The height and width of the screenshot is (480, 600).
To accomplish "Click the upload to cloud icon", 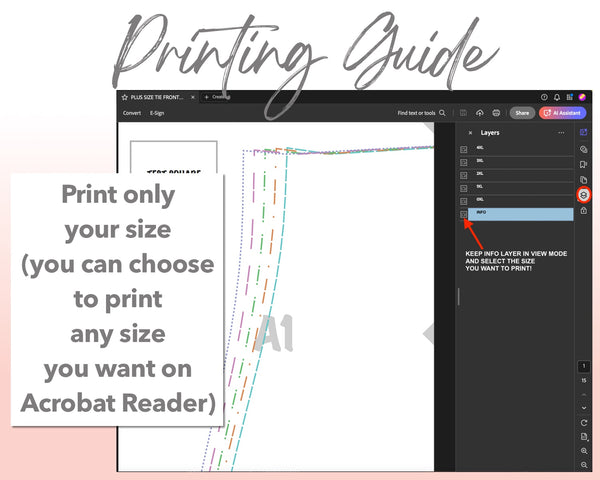I will click(480, 113).
